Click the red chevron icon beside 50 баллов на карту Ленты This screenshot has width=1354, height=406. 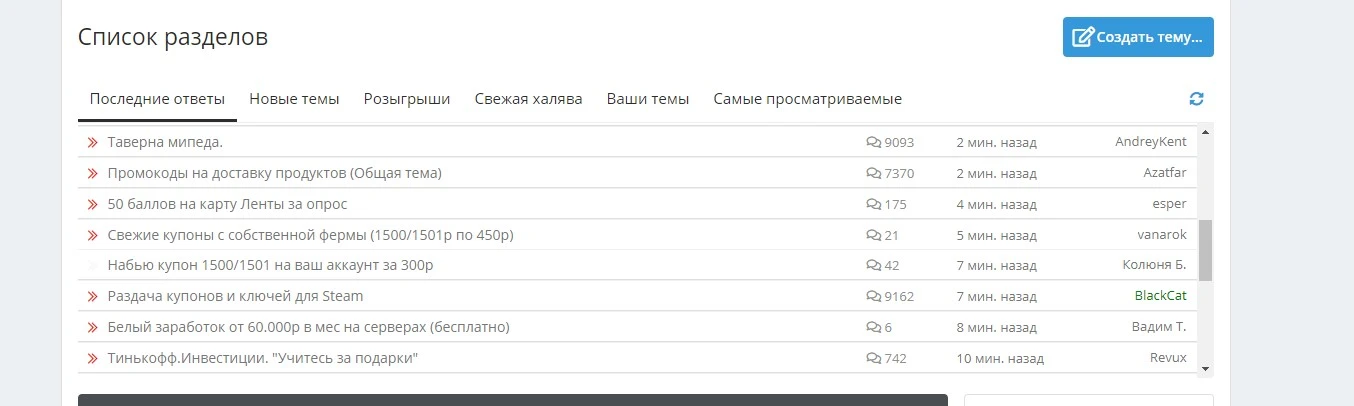click(93, 204)
